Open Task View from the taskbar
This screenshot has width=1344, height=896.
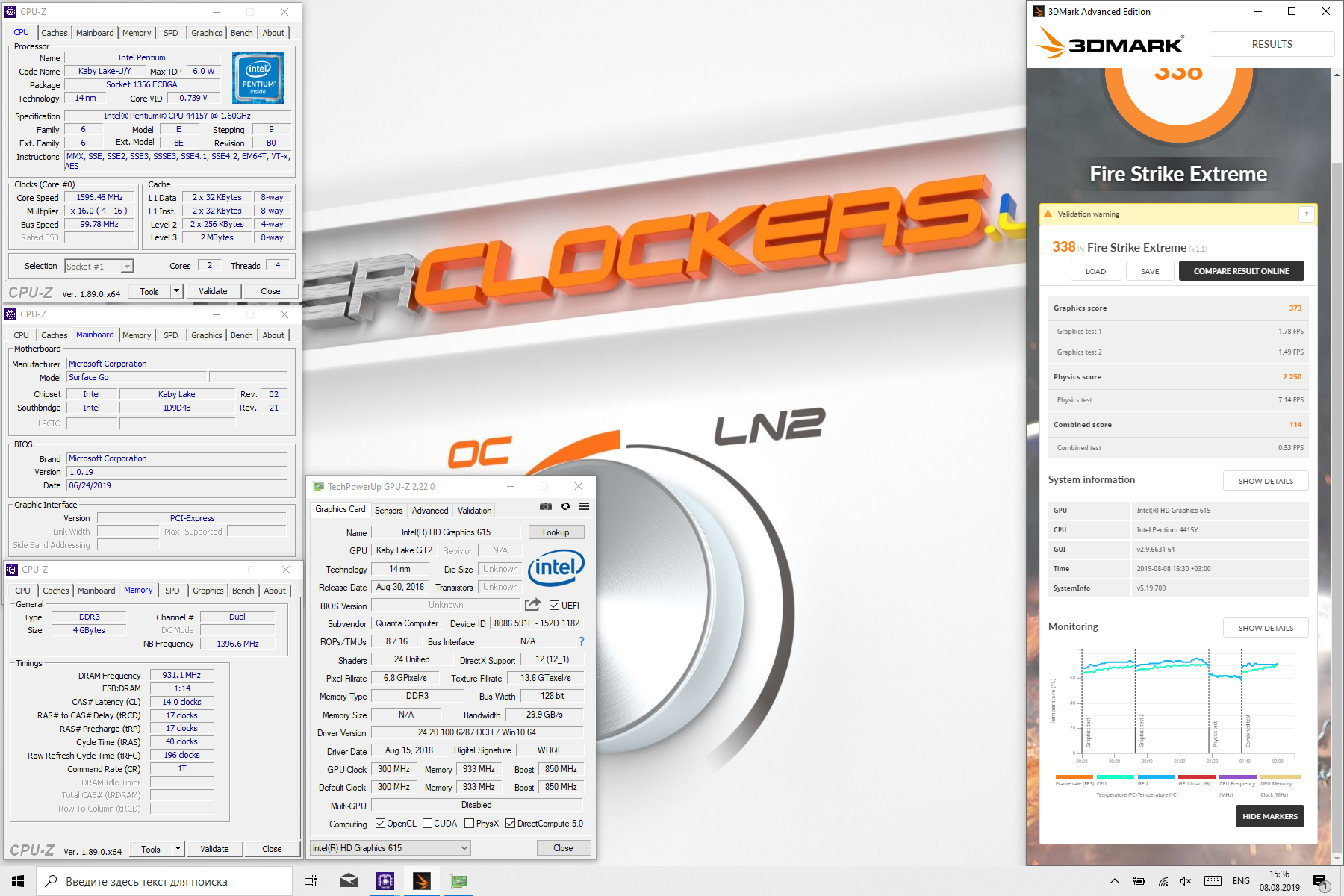click(311, 881)
